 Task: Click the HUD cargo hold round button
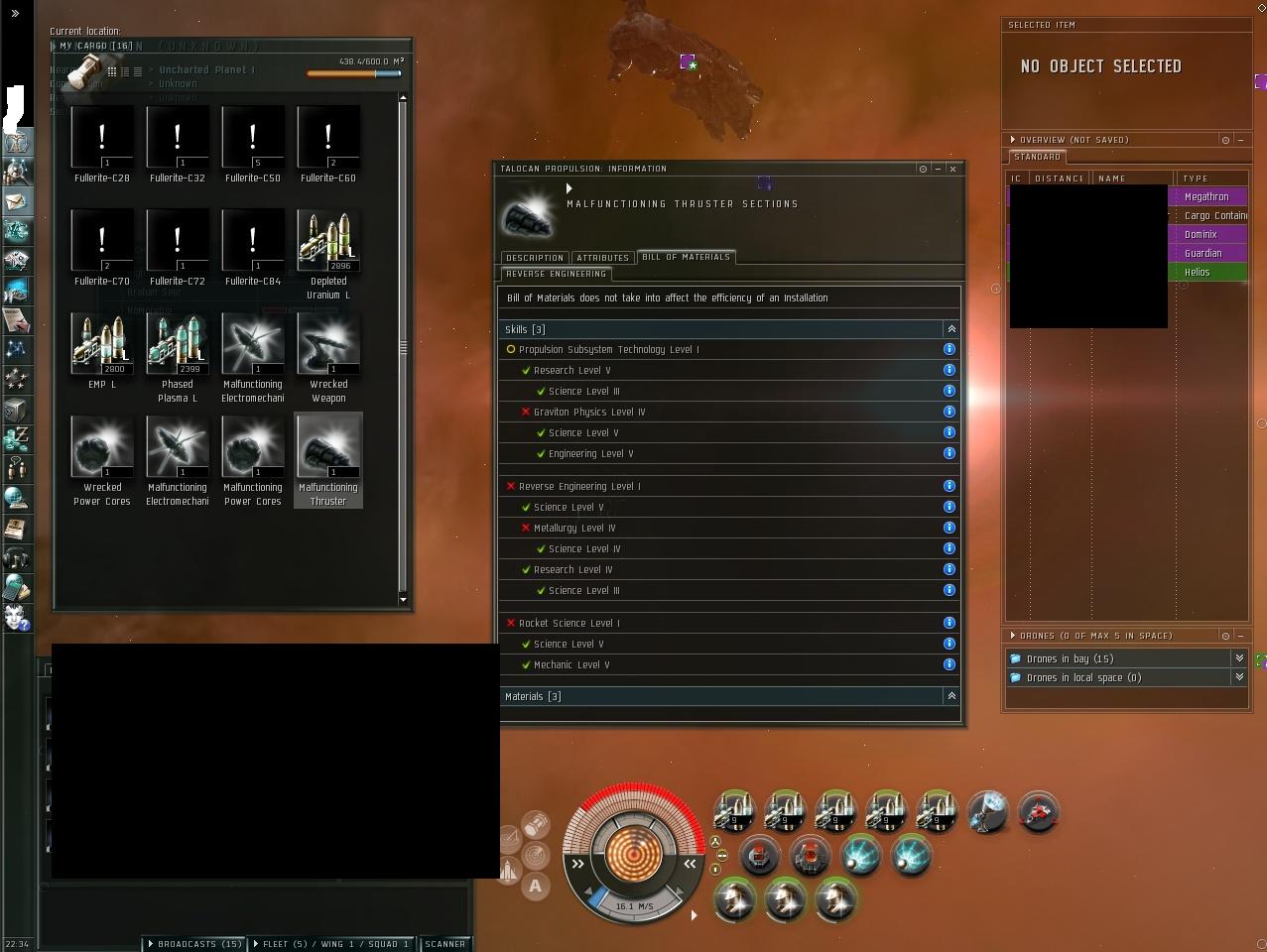point(536,824)
